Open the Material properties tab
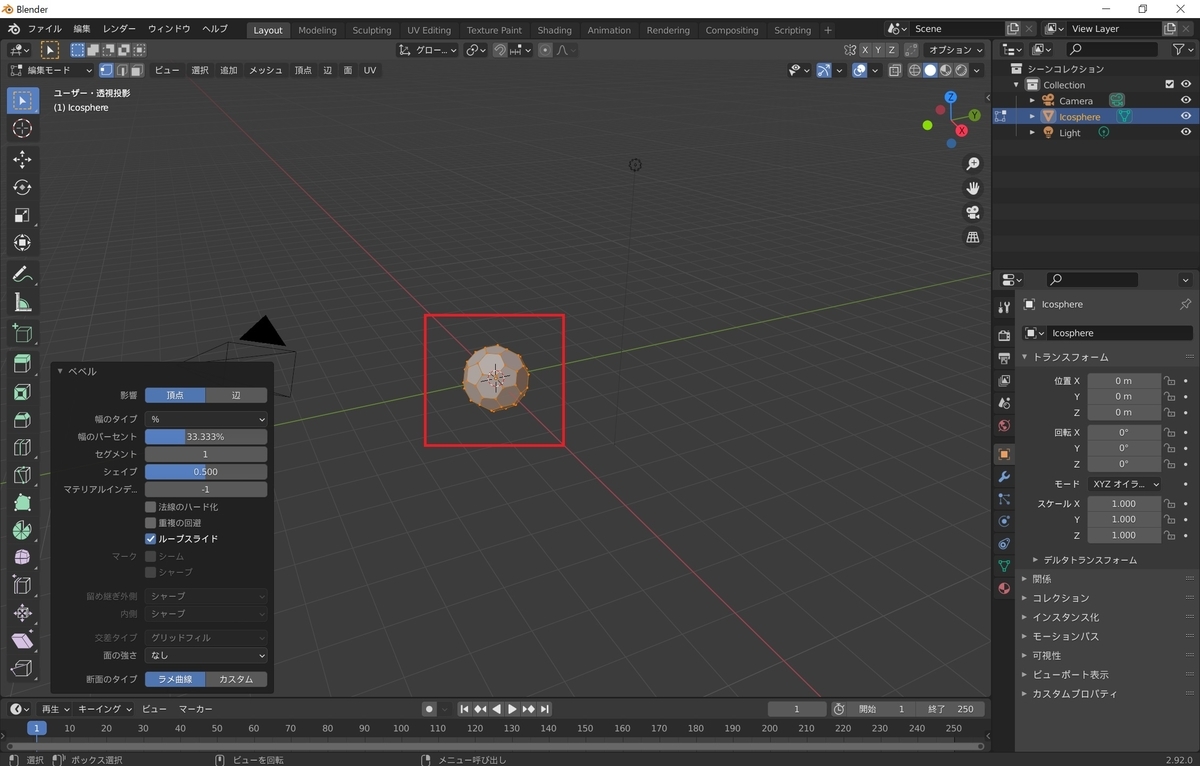This screenshot has height=766, width=1200. click(1004, 588)
